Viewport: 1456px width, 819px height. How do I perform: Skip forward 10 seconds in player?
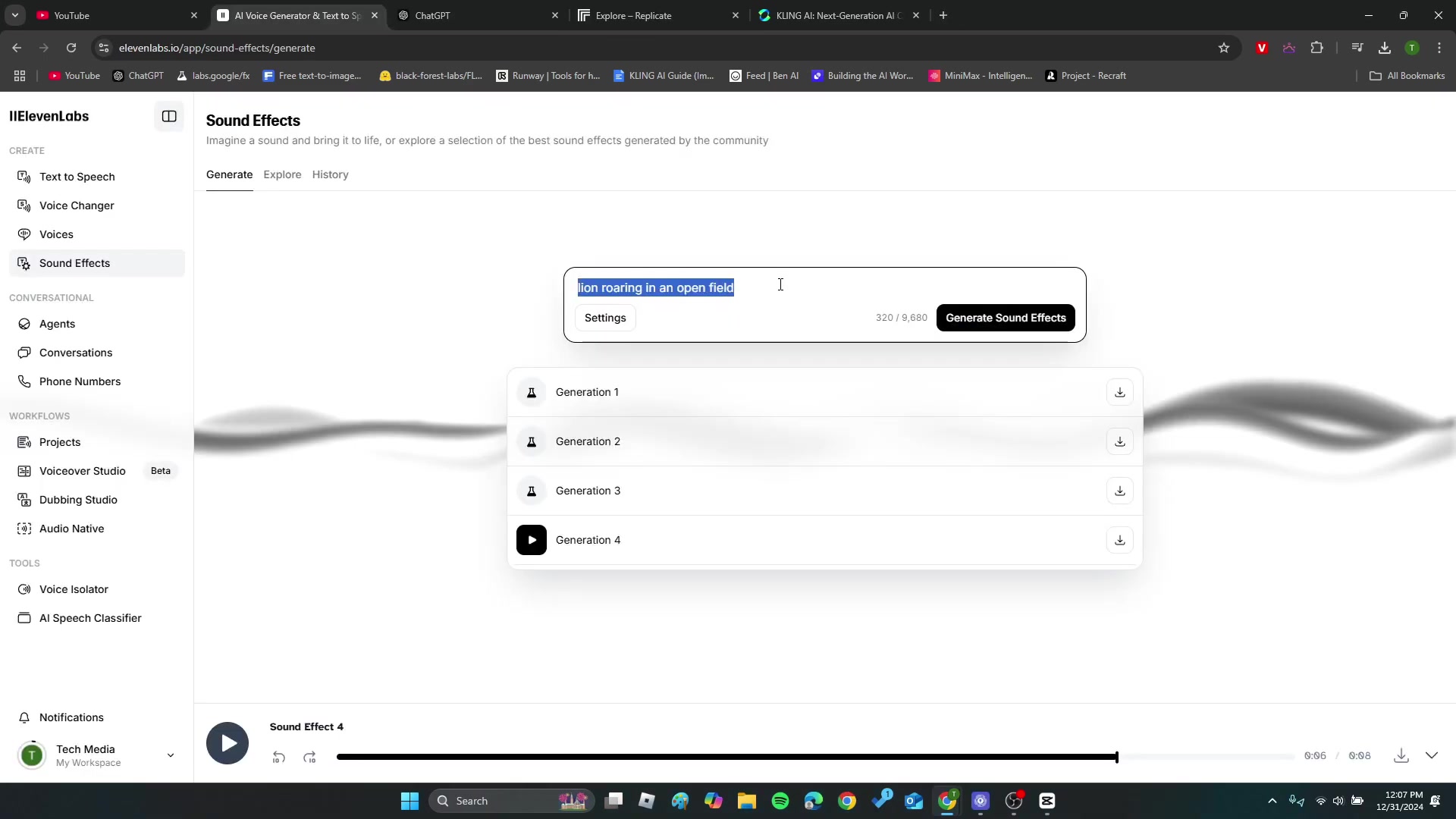(x=309, y=757)
